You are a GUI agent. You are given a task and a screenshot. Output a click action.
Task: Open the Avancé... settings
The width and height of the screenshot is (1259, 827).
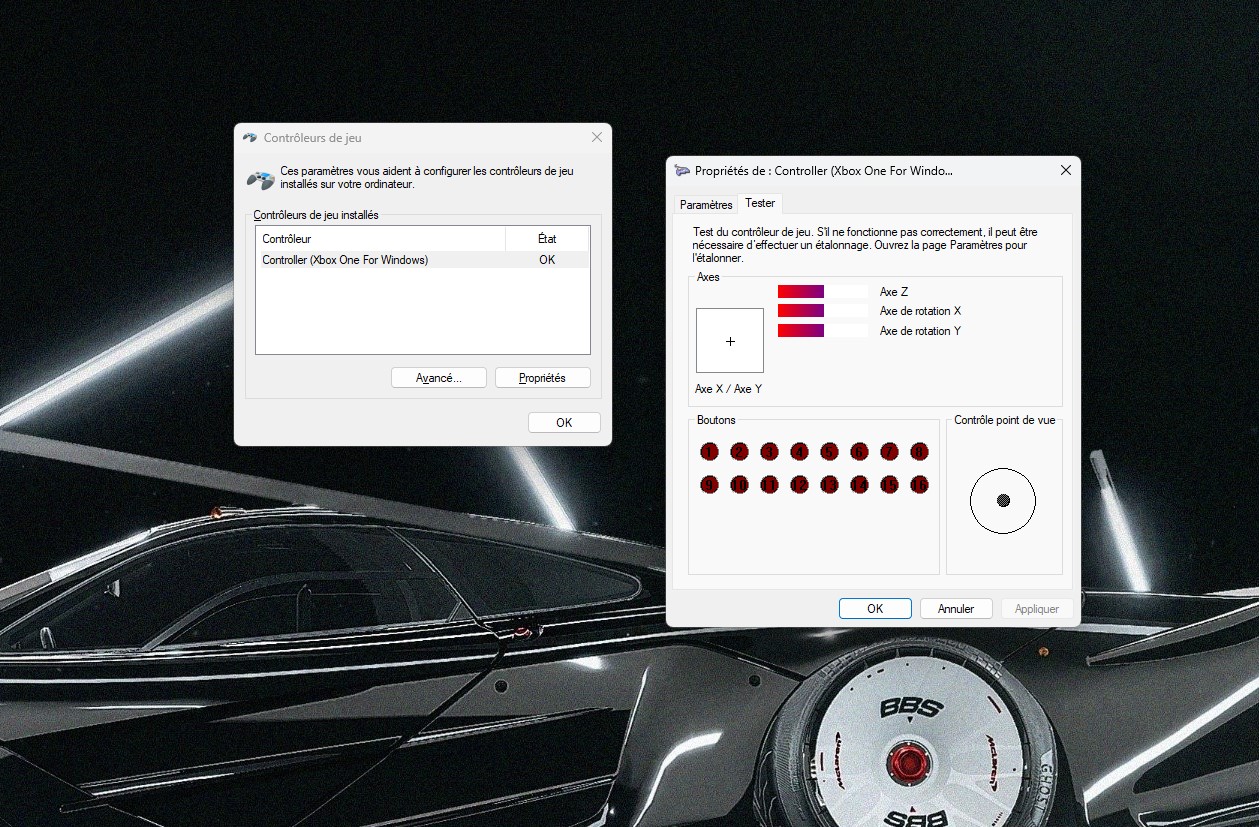439,378
